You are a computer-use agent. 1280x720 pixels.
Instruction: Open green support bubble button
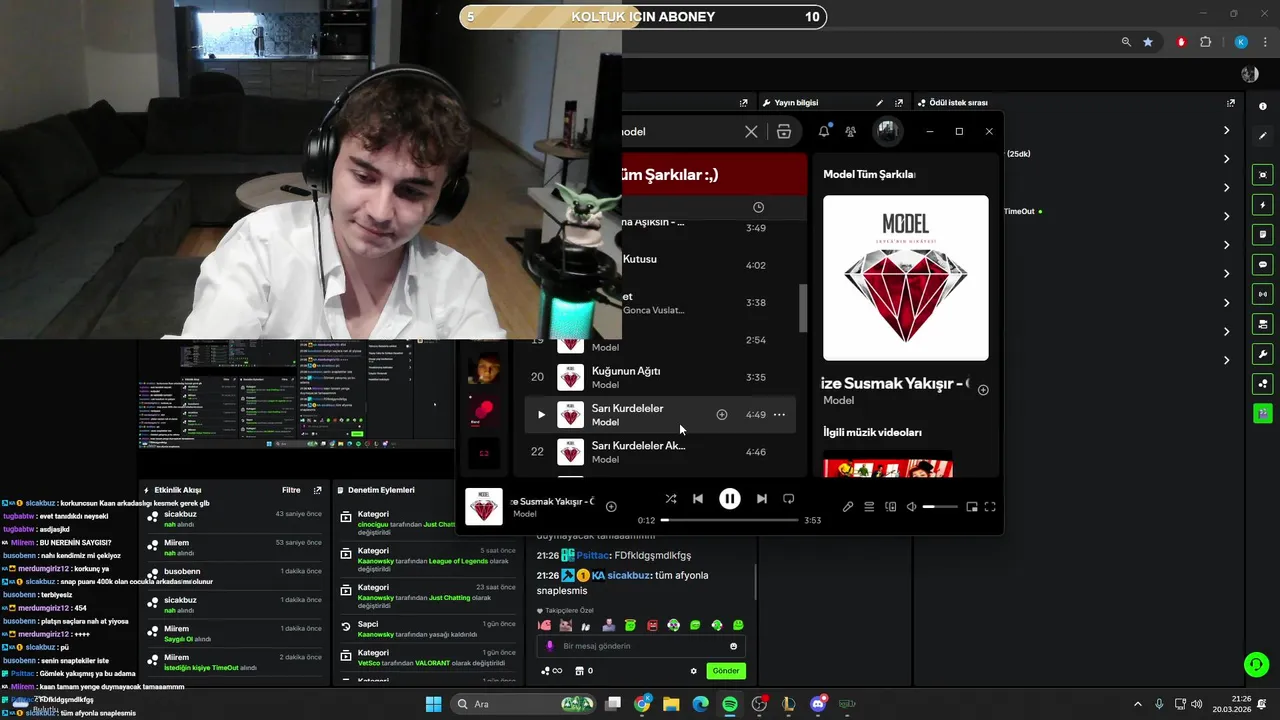click(1256, 664)
